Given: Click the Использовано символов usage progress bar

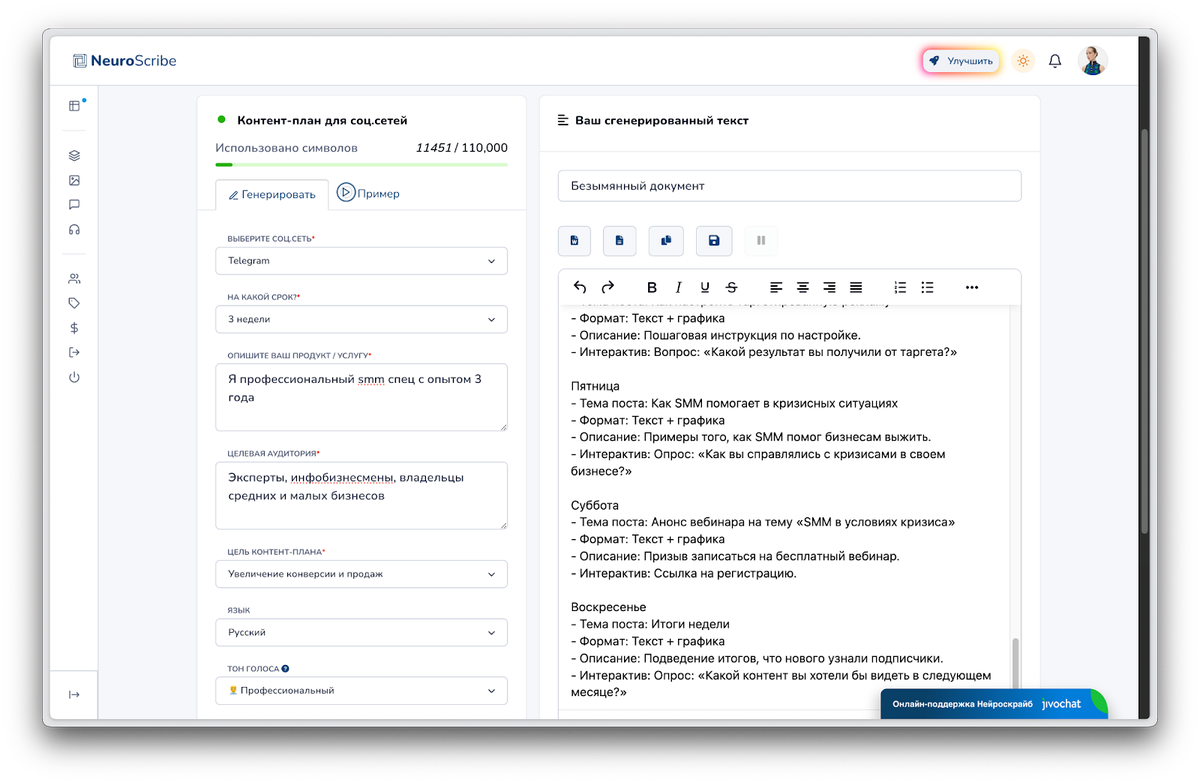Looking at the screenshot, I should tap(361, 164).
